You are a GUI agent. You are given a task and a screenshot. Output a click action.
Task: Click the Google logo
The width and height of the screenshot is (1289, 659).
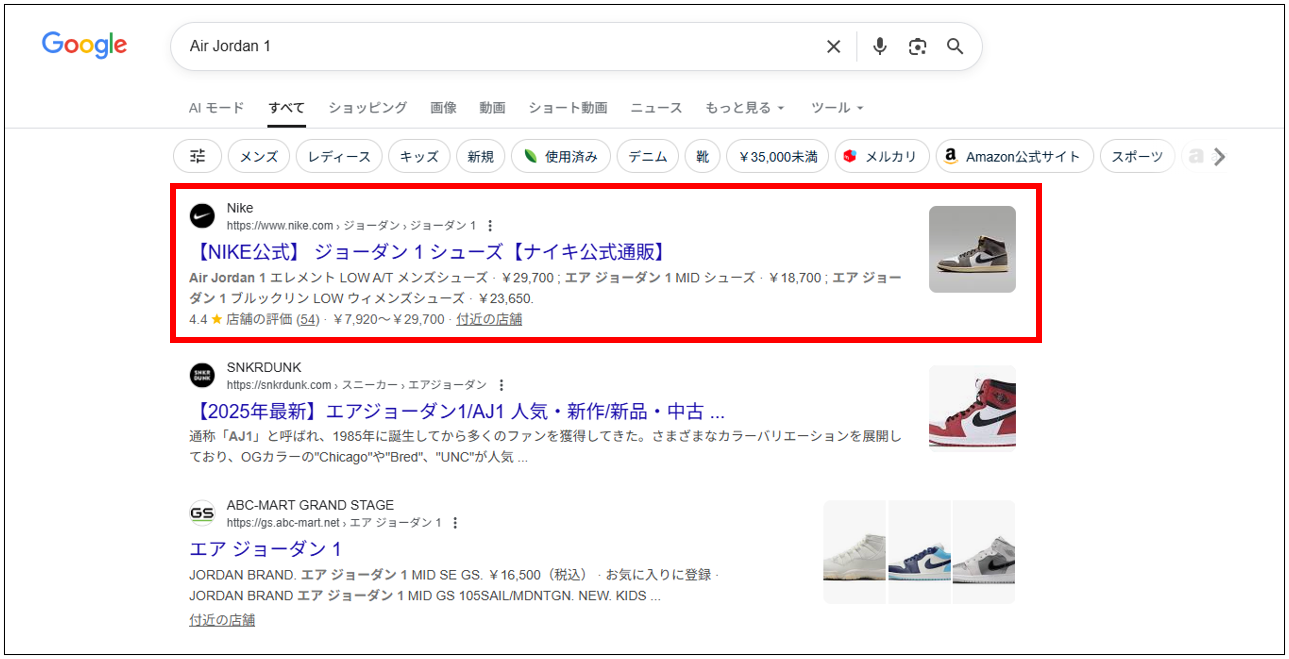84,45
